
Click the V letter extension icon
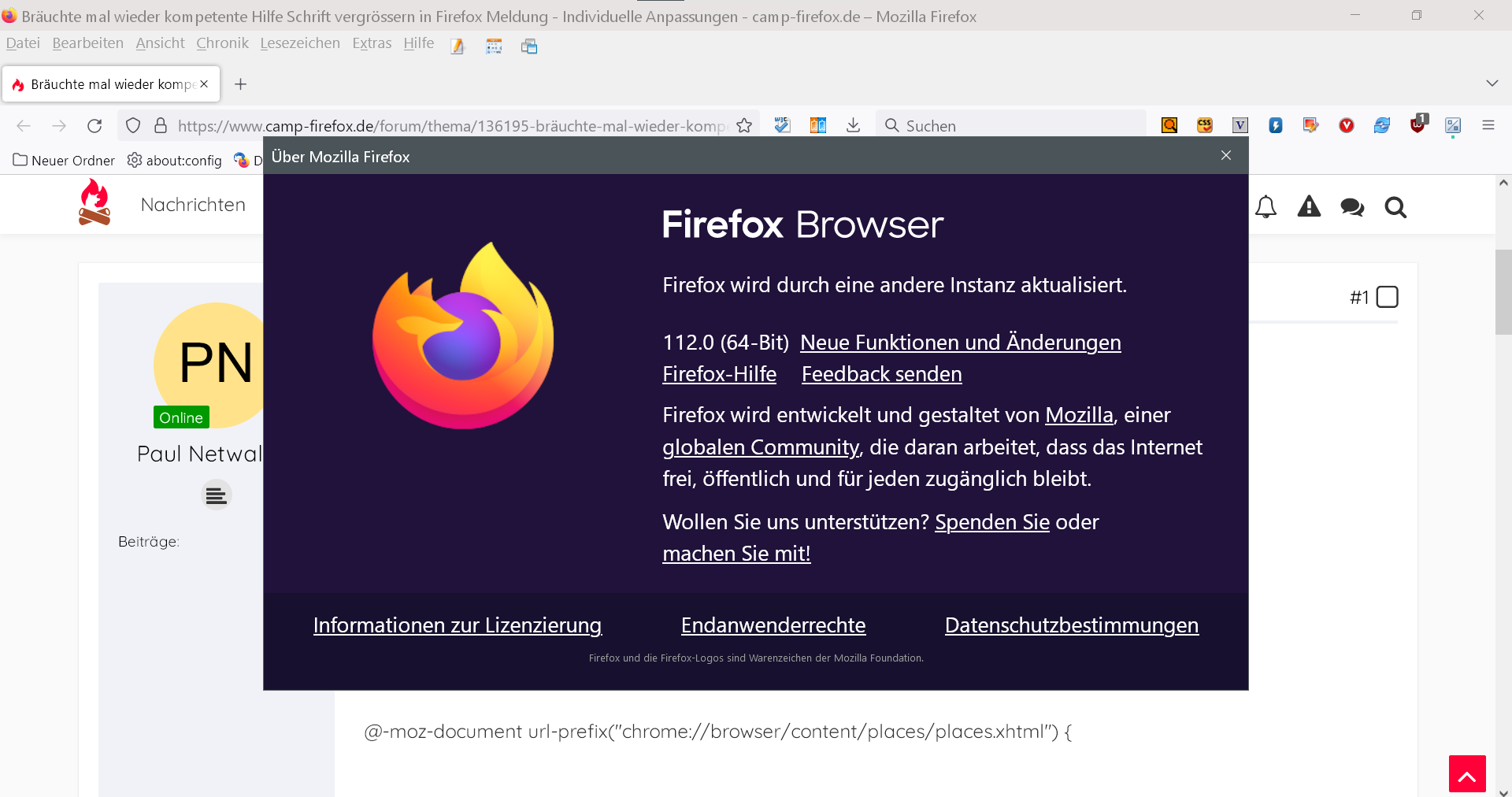1240,125
